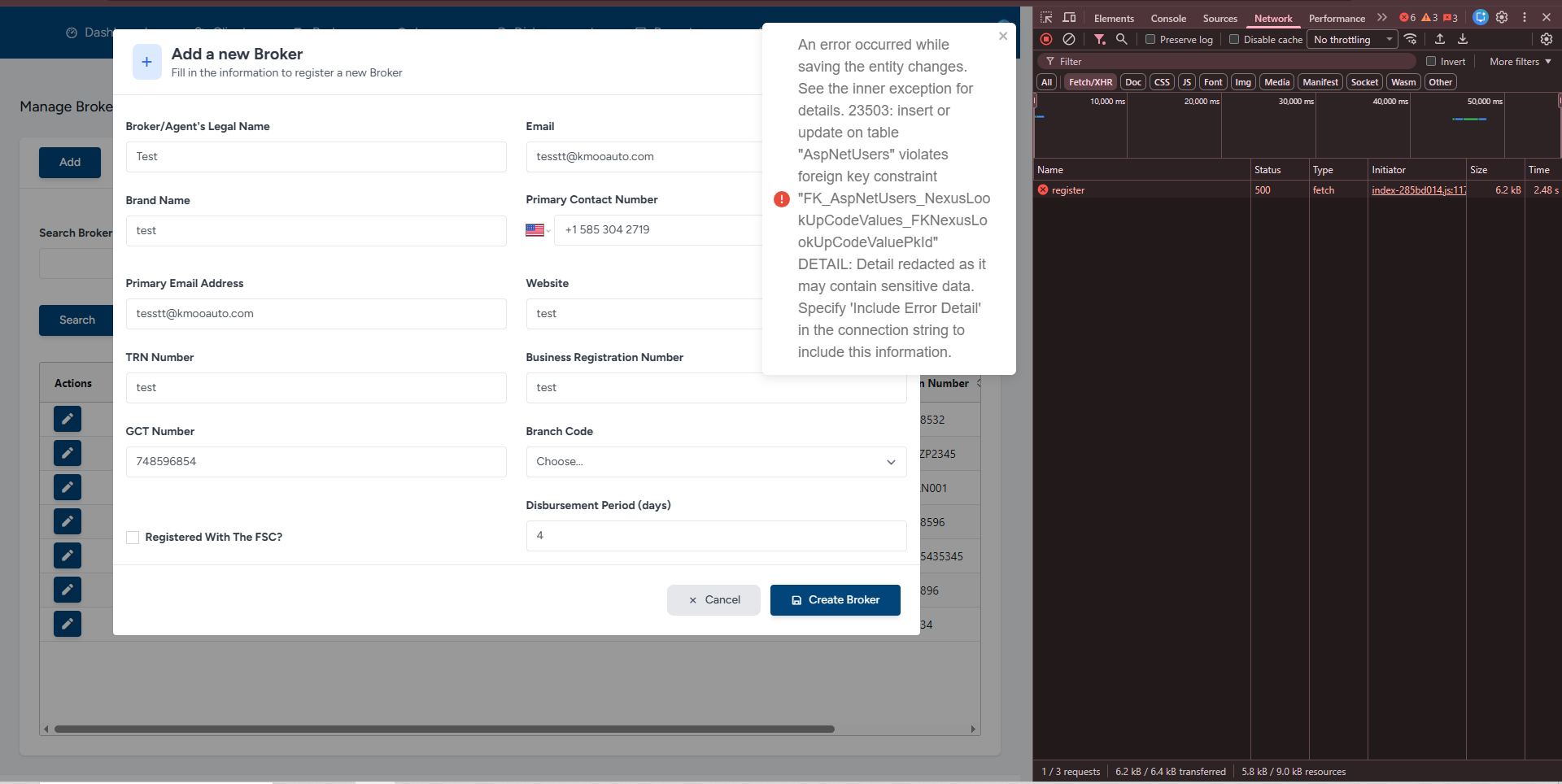
Task: Click the Create Broker button
Action: point(835,600)
